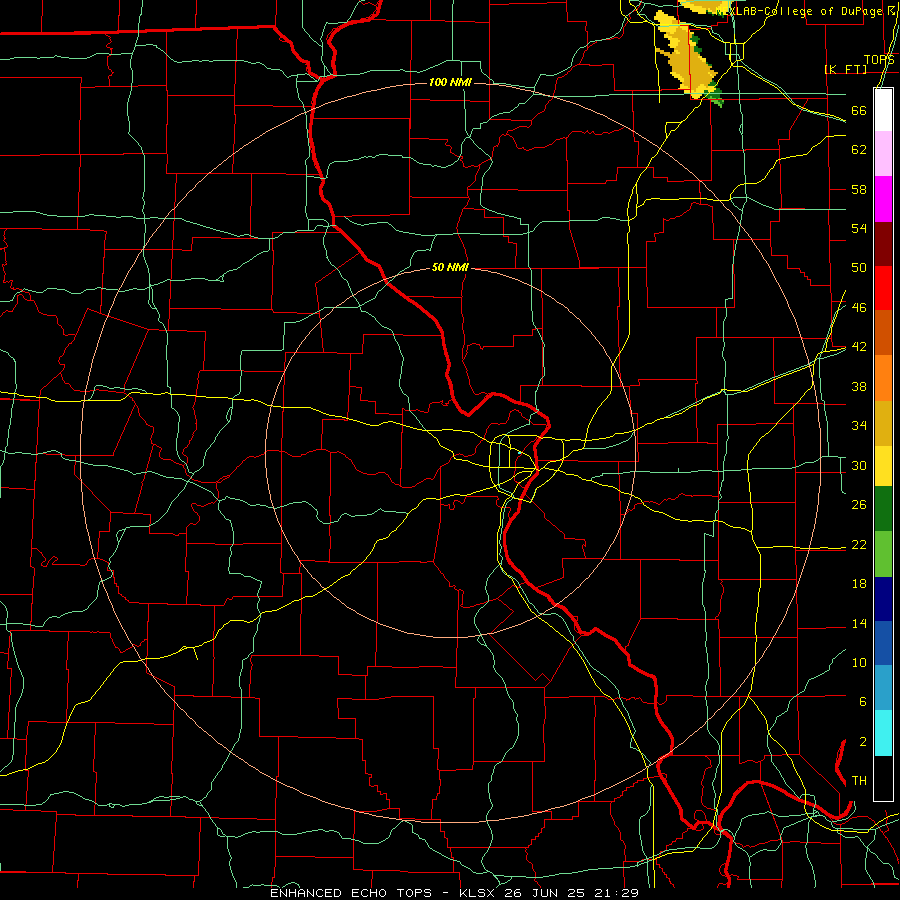Viewport: 900px width, 900px height.
Task: Click the 54 legend value
Action: (859, 228)
